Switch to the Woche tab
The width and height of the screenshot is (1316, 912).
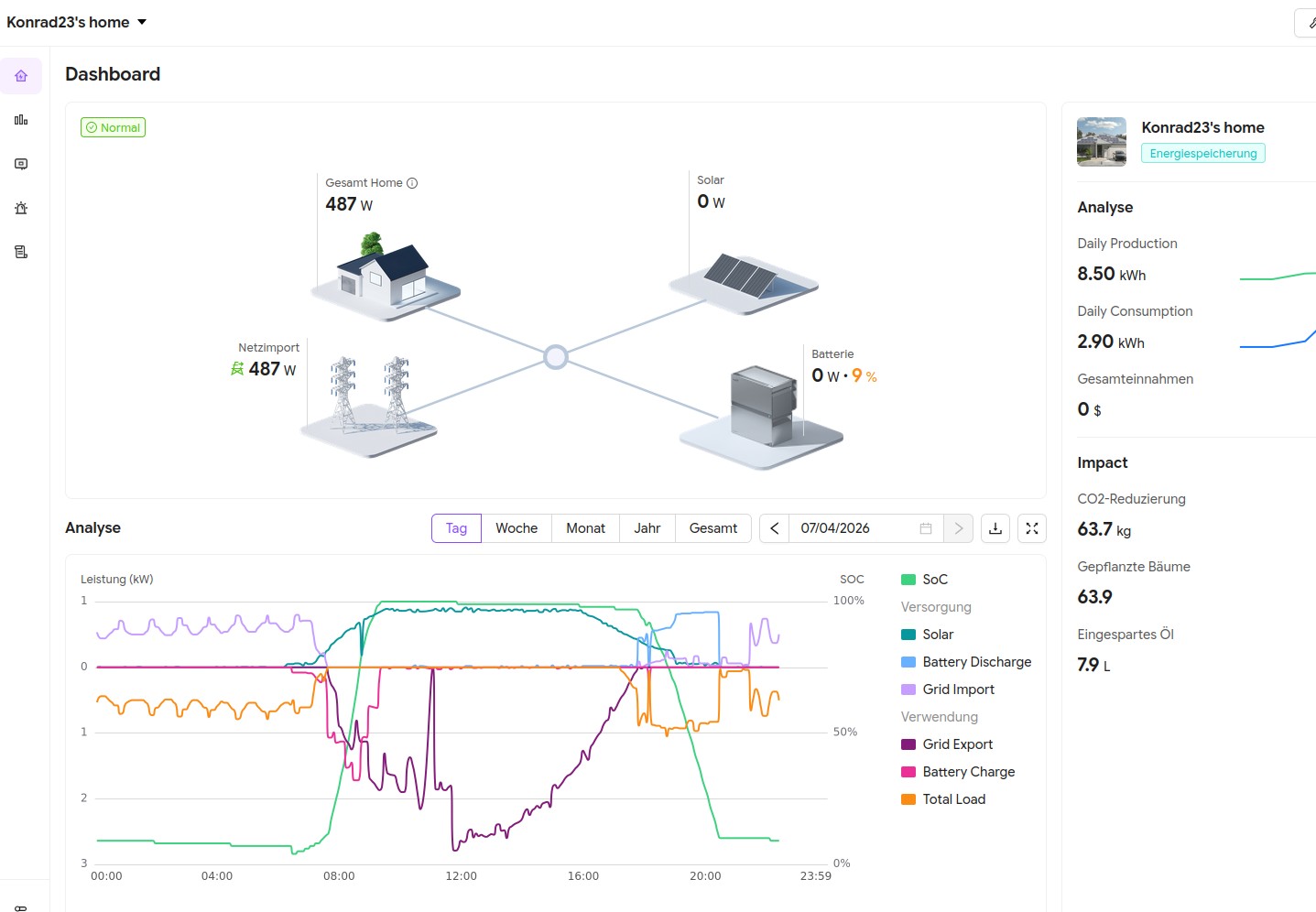click(x=517, y=528)
